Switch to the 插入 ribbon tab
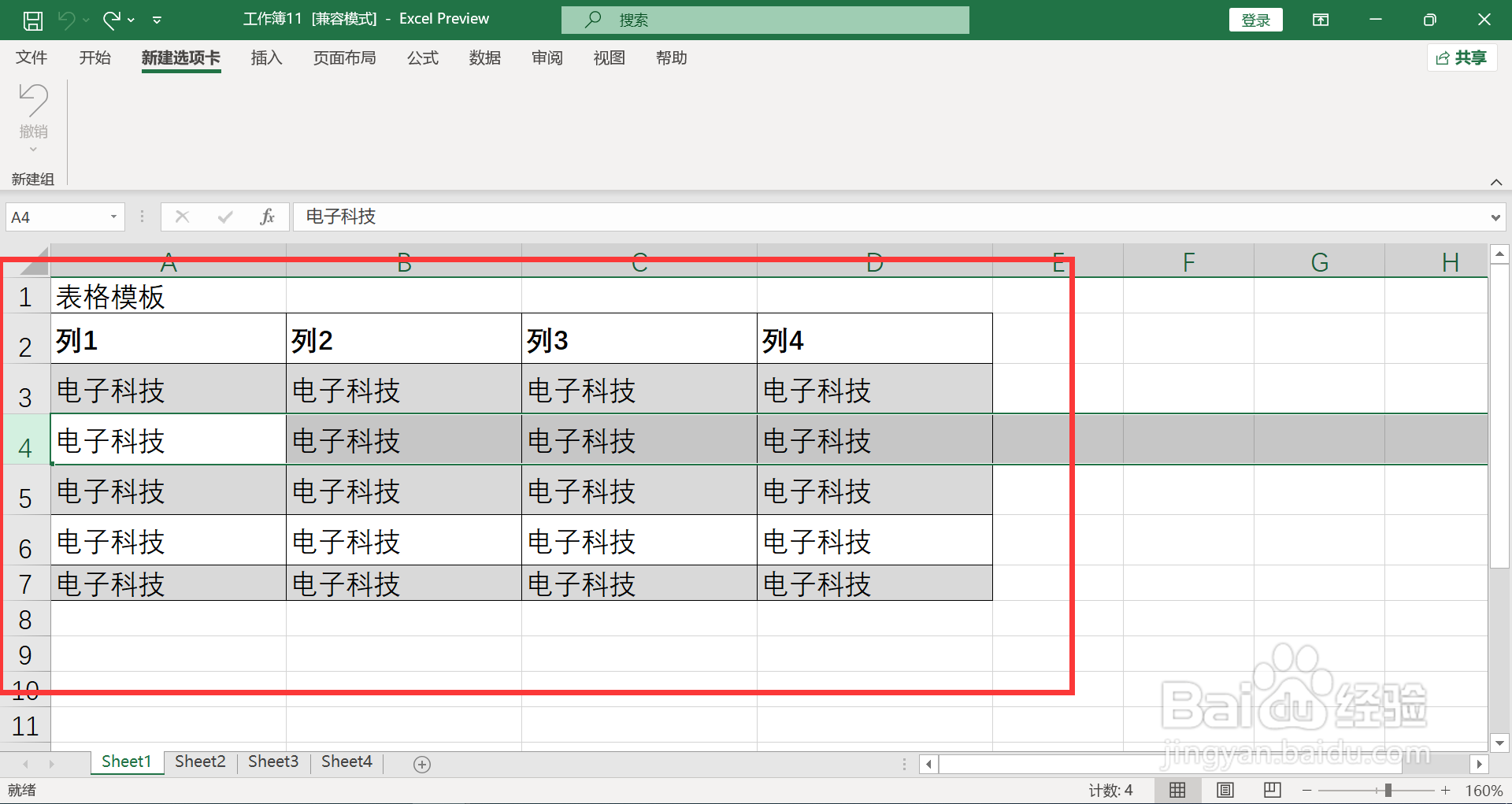The image size is (1512, 804). (x=266, y=58)
